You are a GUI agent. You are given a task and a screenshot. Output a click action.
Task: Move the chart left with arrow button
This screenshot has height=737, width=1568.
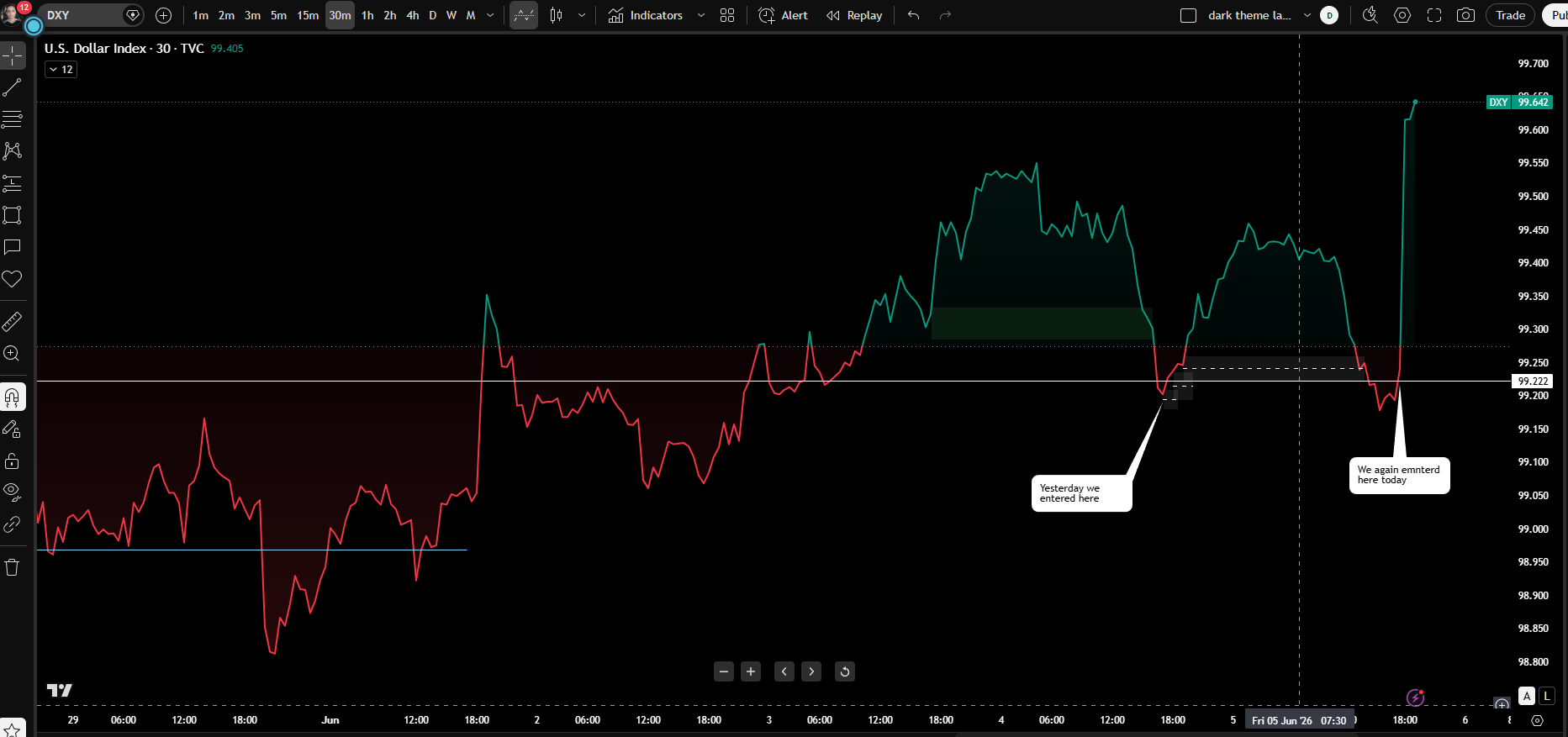[x=784, y=671]
